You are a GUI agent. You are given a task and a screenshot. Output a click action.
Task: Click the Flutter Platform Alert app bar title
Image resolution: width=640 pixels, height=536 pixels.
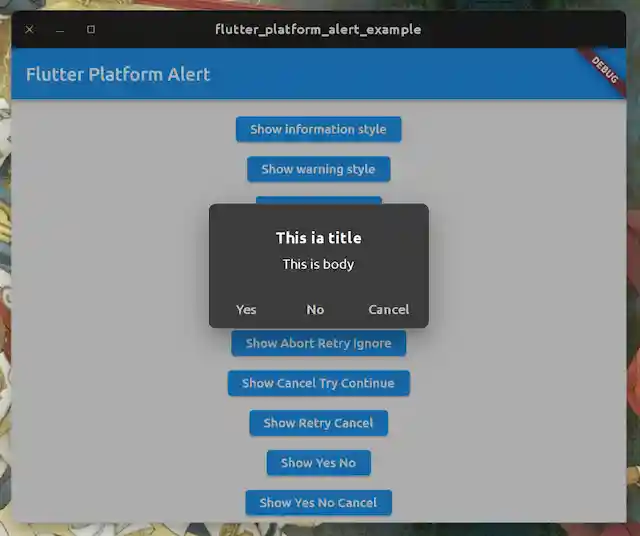118,74
